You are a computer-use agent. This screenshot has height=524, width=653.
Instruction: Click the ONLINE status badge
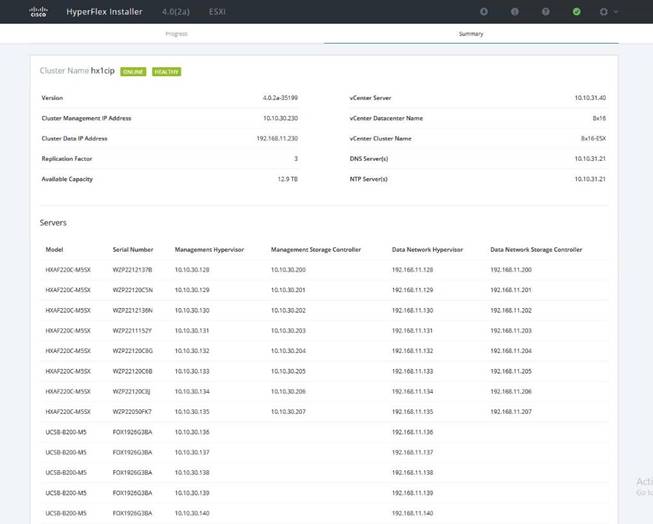coord(133,72)
